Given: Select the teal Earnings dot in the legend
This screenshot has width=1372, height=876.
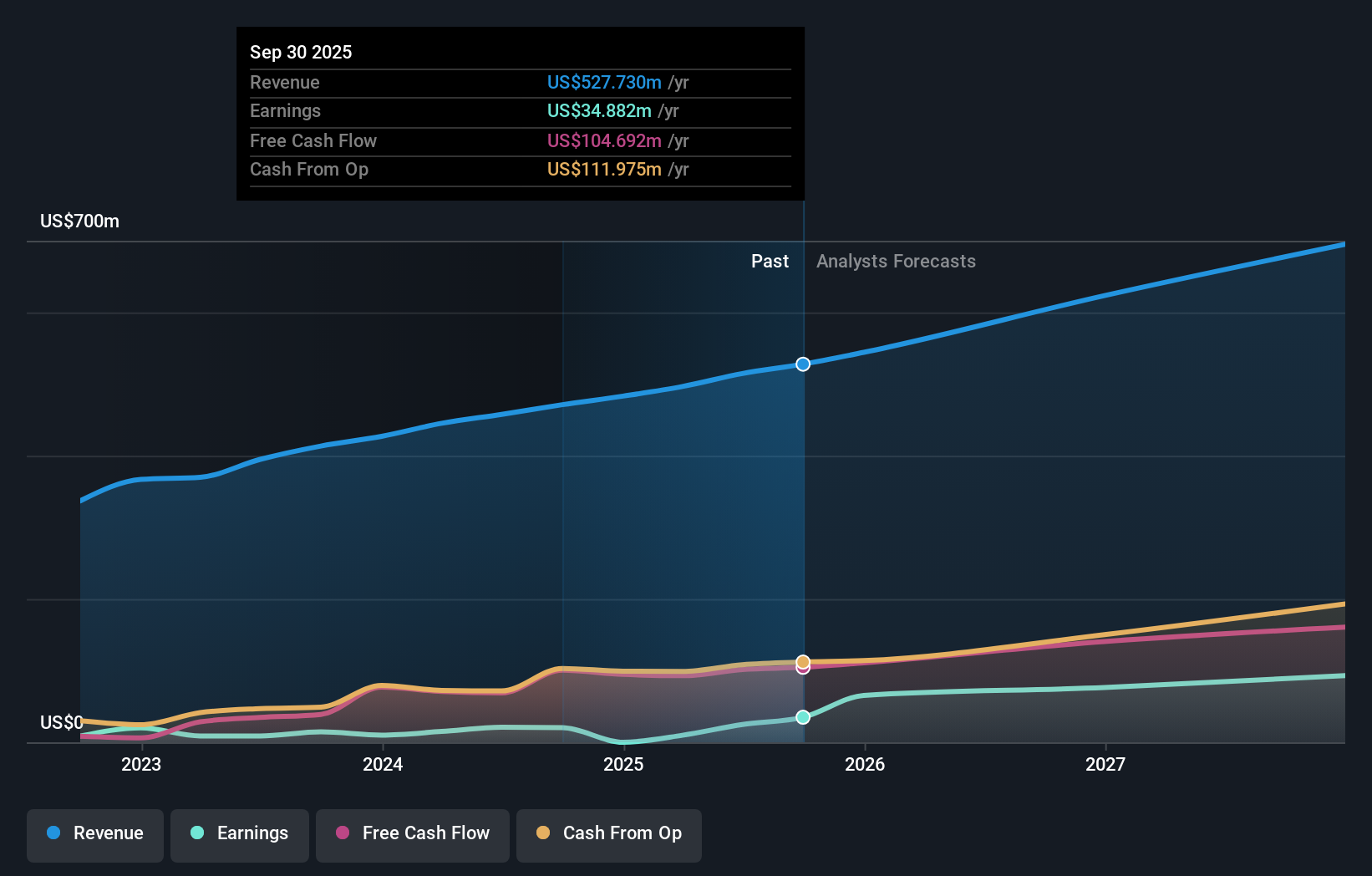Looking at the screenshot, I should [x=197, y=833].
